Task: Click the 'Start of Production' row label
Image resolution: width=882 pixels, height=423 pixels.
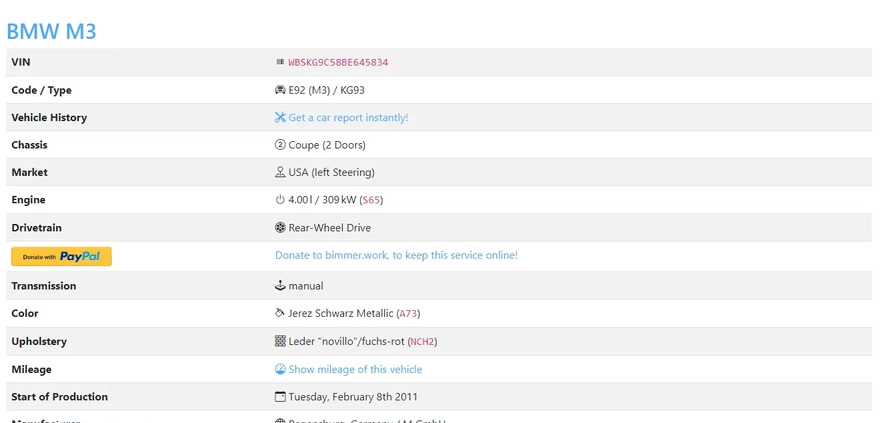Action: click(60, 397)
